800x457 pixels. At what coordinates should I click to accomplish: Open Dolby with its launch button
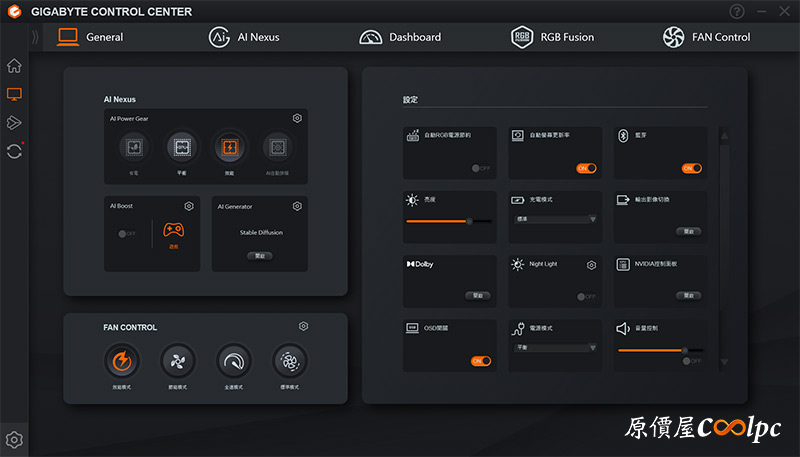pyautogui.click(x=478, y=295)
